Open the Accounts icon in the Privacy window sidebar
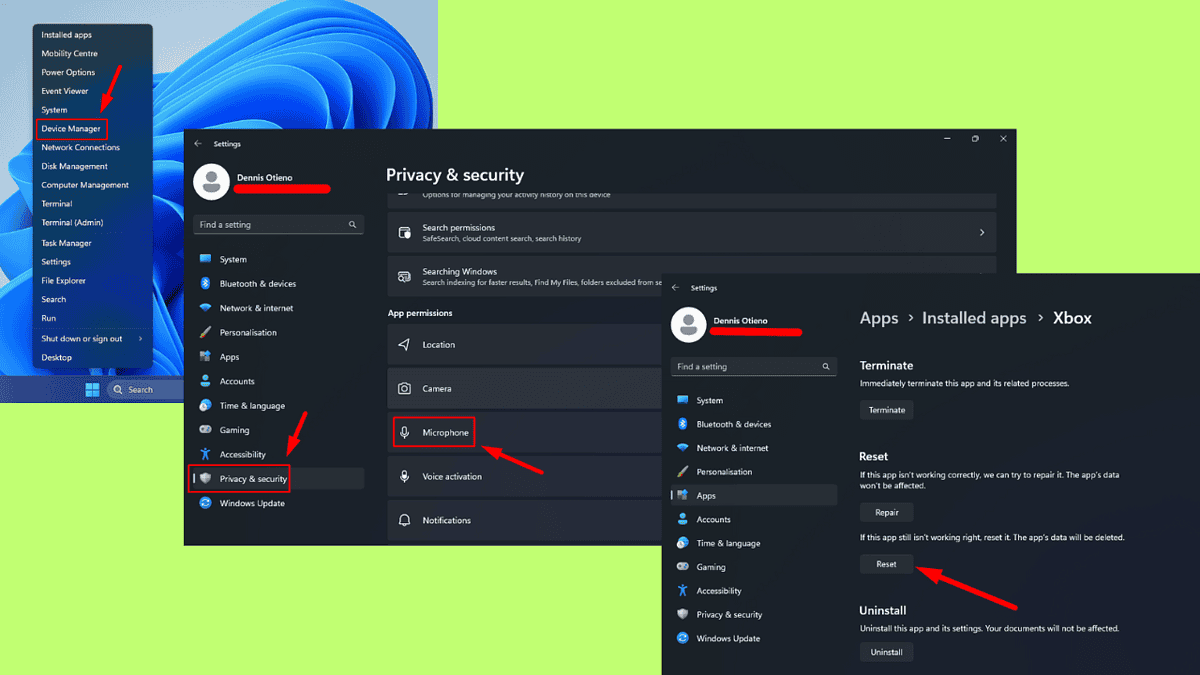Screen dimensions: 1200x675 (205, 381)
